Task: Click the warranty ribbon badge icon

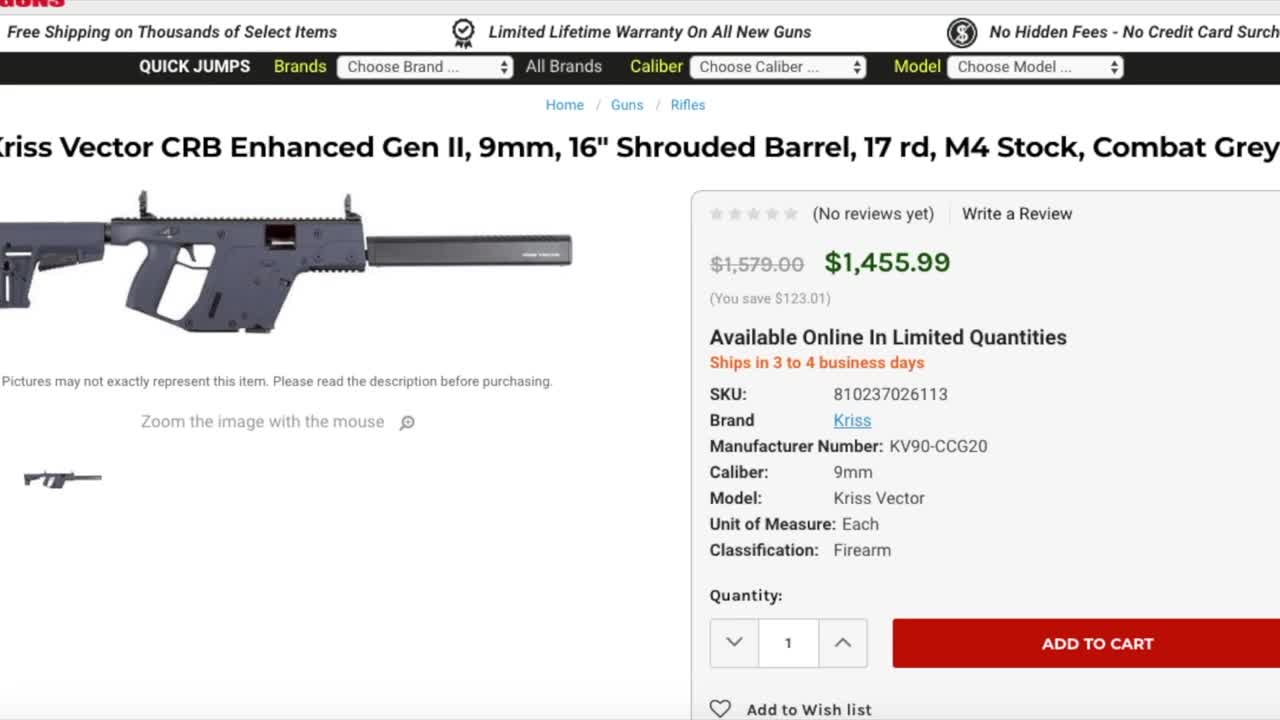Action: point(463,33)
